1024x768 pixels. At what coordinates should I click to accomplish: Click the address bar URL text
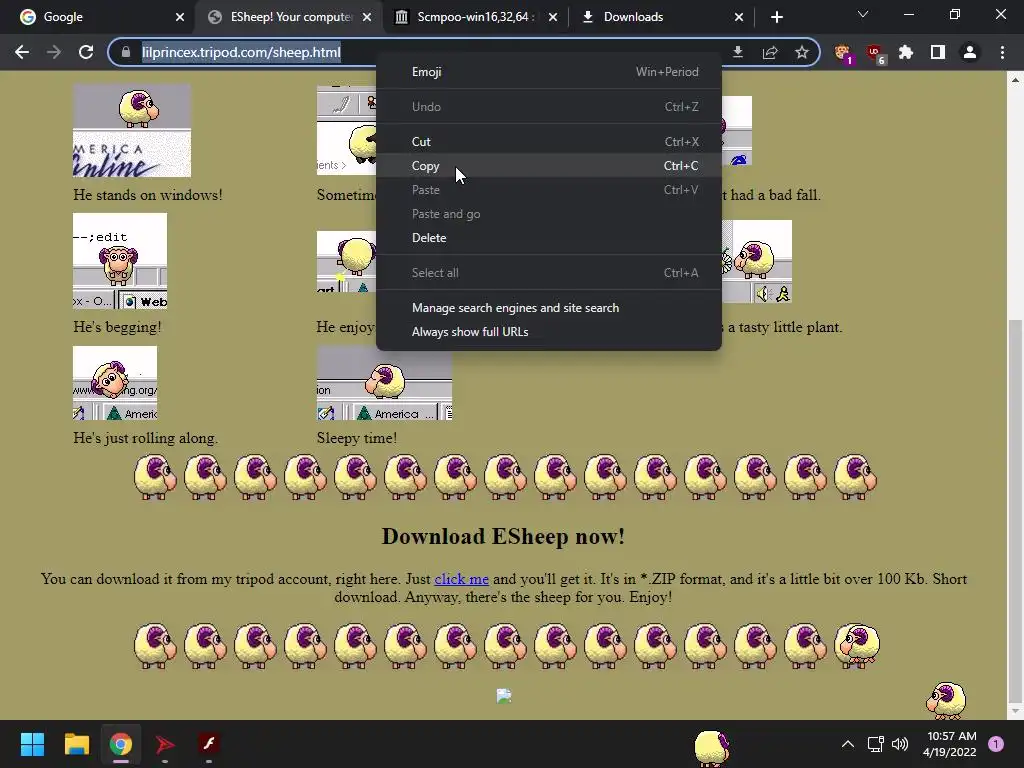(x=241, y=52)
